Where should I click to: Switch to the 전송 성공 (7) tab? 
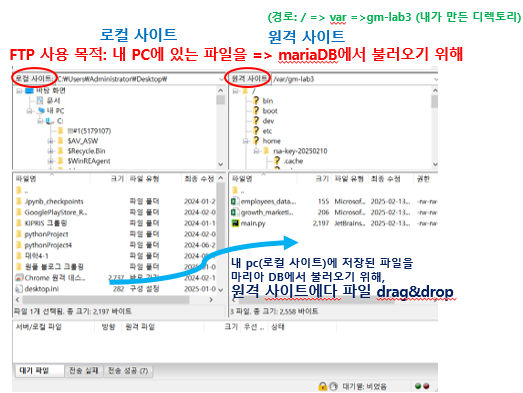(128, 371)
